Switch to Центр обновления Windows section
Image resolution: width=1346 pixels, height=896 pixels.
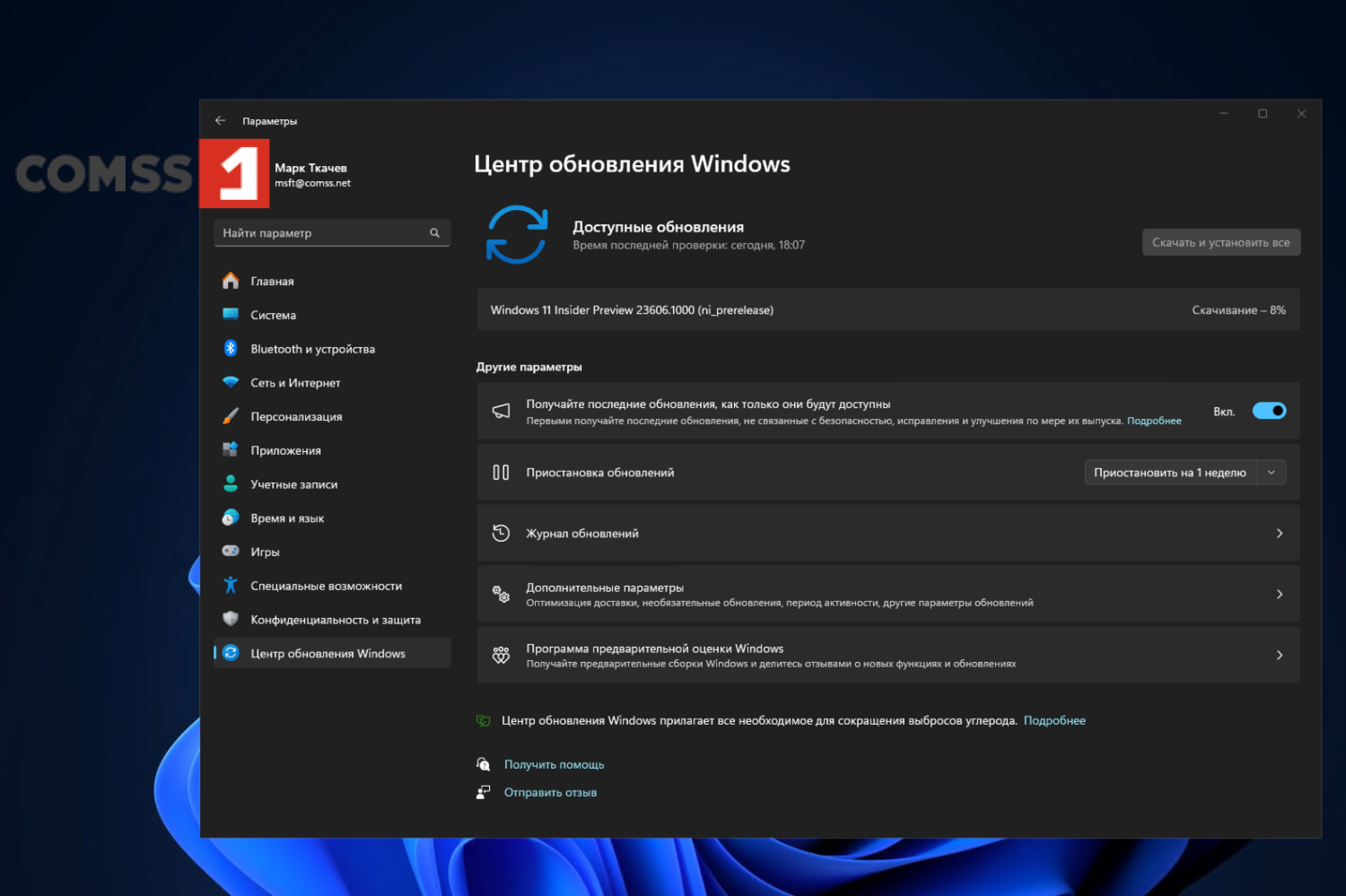click(x=328, y=653)
